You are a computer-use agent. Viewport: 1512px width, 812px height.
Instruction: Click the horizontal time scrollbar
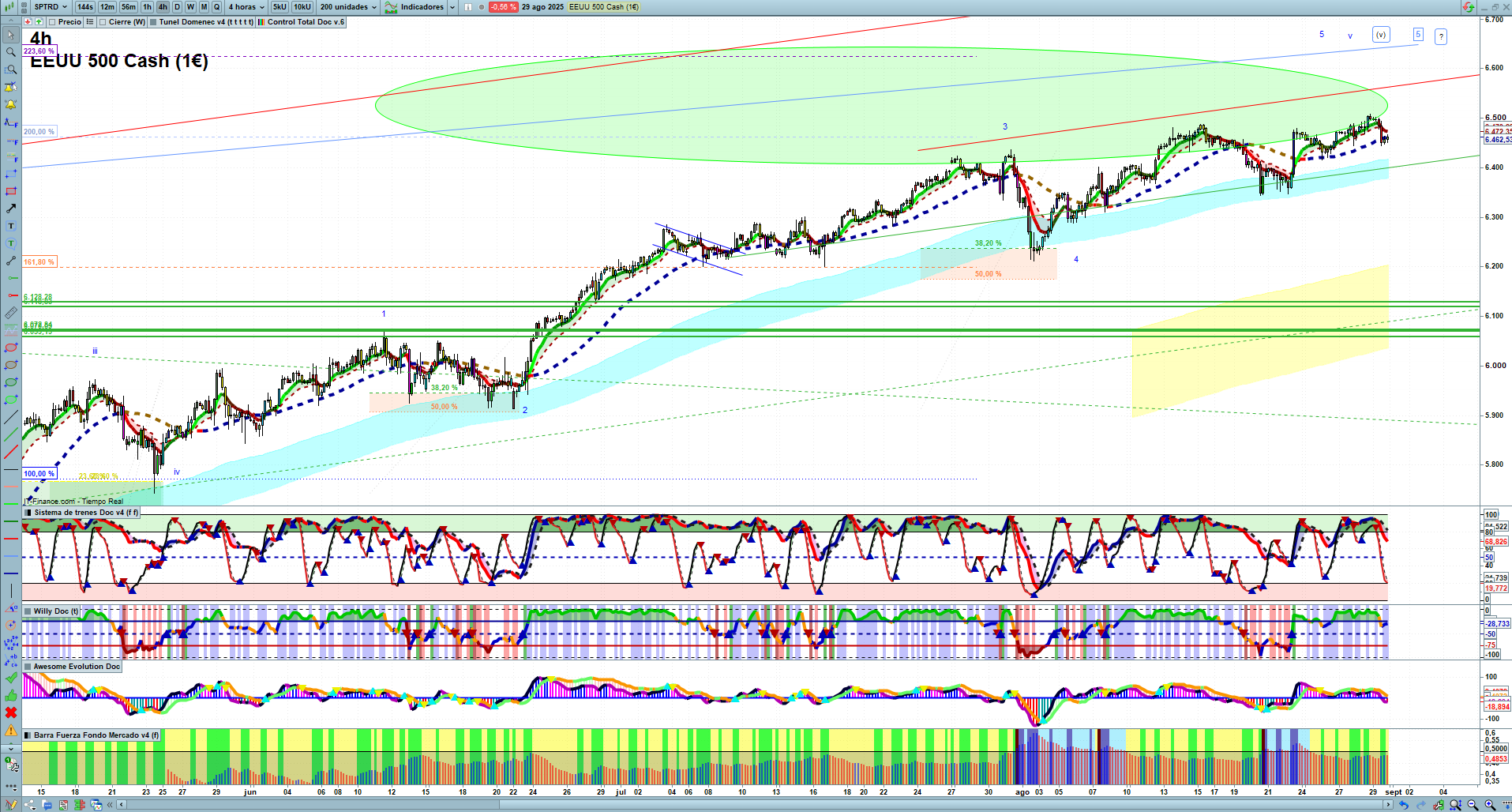pyautogui.click(x=755, y=805)
